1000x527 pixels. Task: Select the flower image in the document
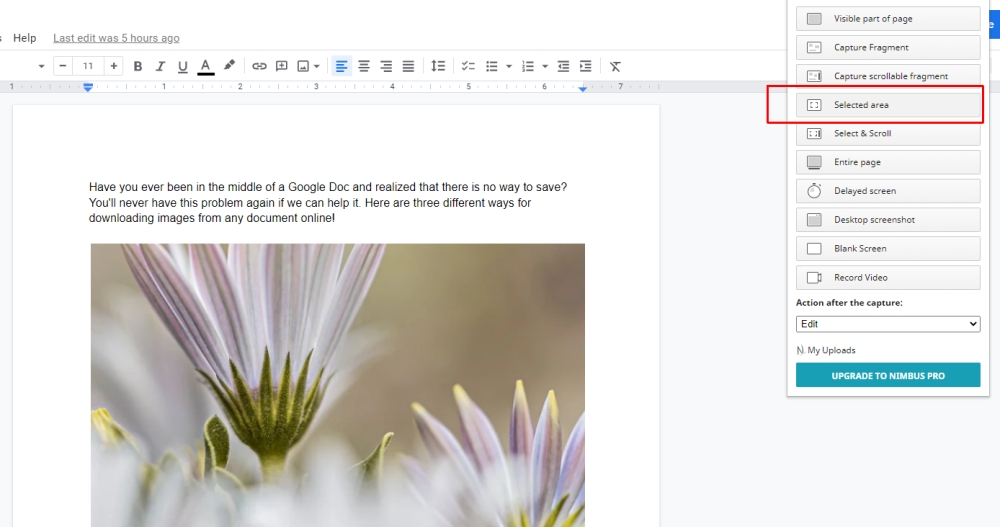click(x=337, y=385)
